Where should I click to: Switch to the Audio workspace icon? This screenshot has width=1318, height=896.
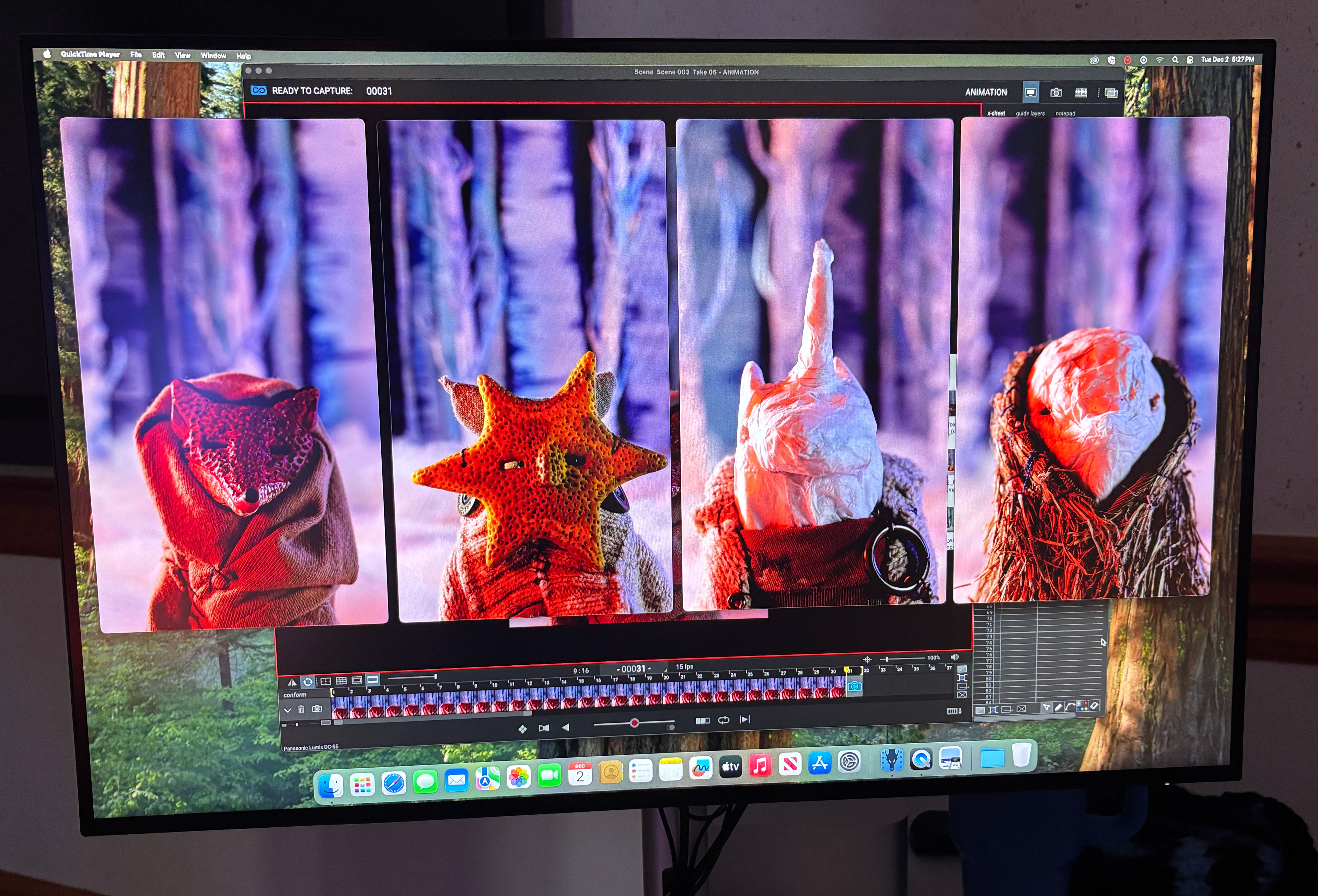pyautogui.click(x=1081, y=92)
